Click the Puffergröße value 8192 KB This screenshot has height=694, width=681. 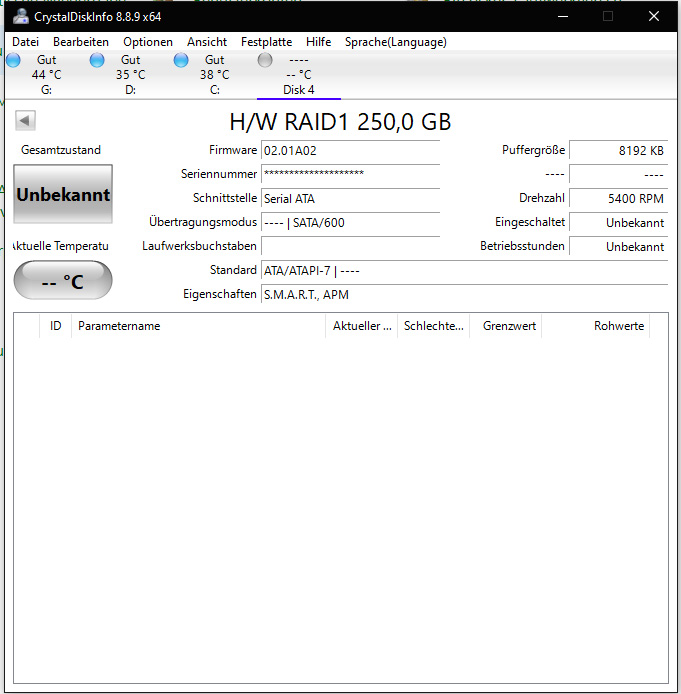tap(618, 150)
